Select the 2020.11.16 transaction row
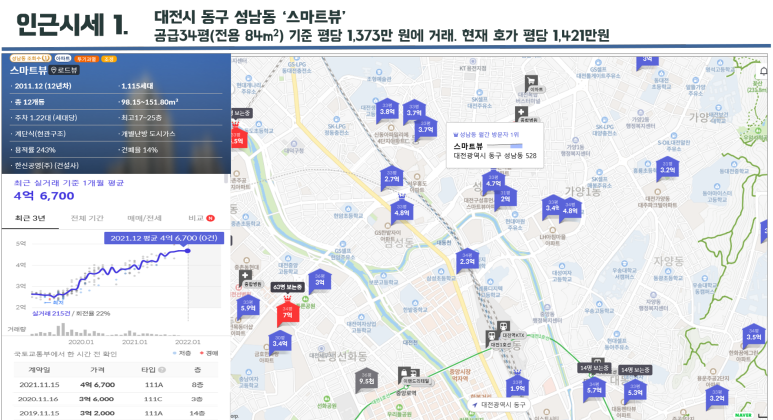773x420 pixels. pyautogui.click(x=115, y=399)
